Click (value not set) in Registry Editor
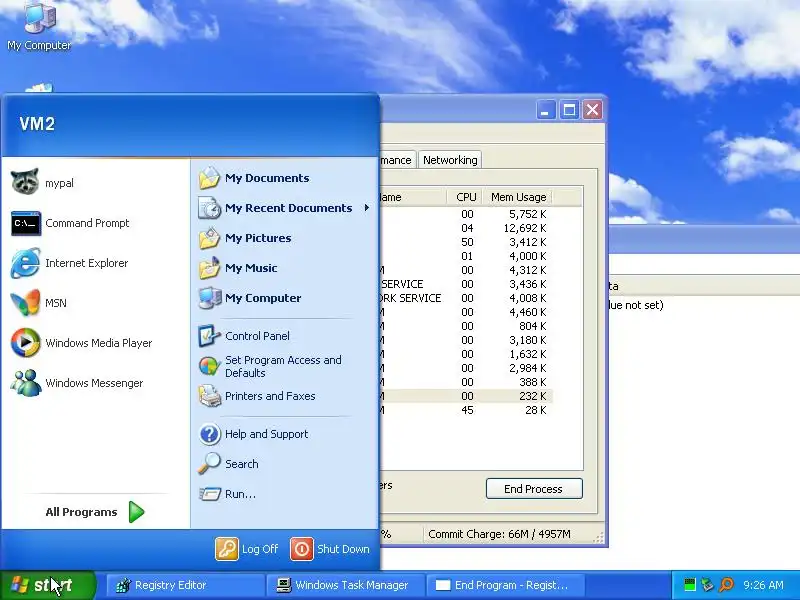Viewport: 800px width, 600px height. coord(636,305)
